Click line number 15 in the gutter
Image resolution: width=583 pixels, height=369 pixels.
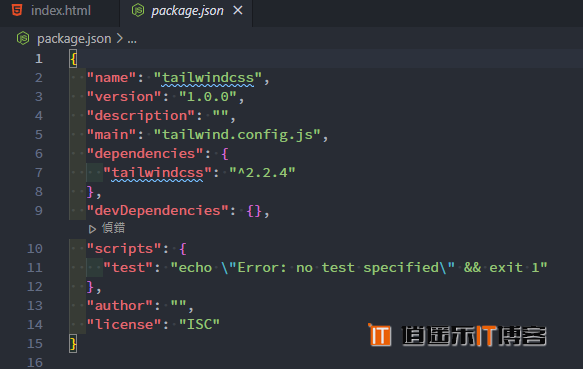pos(35,343)
